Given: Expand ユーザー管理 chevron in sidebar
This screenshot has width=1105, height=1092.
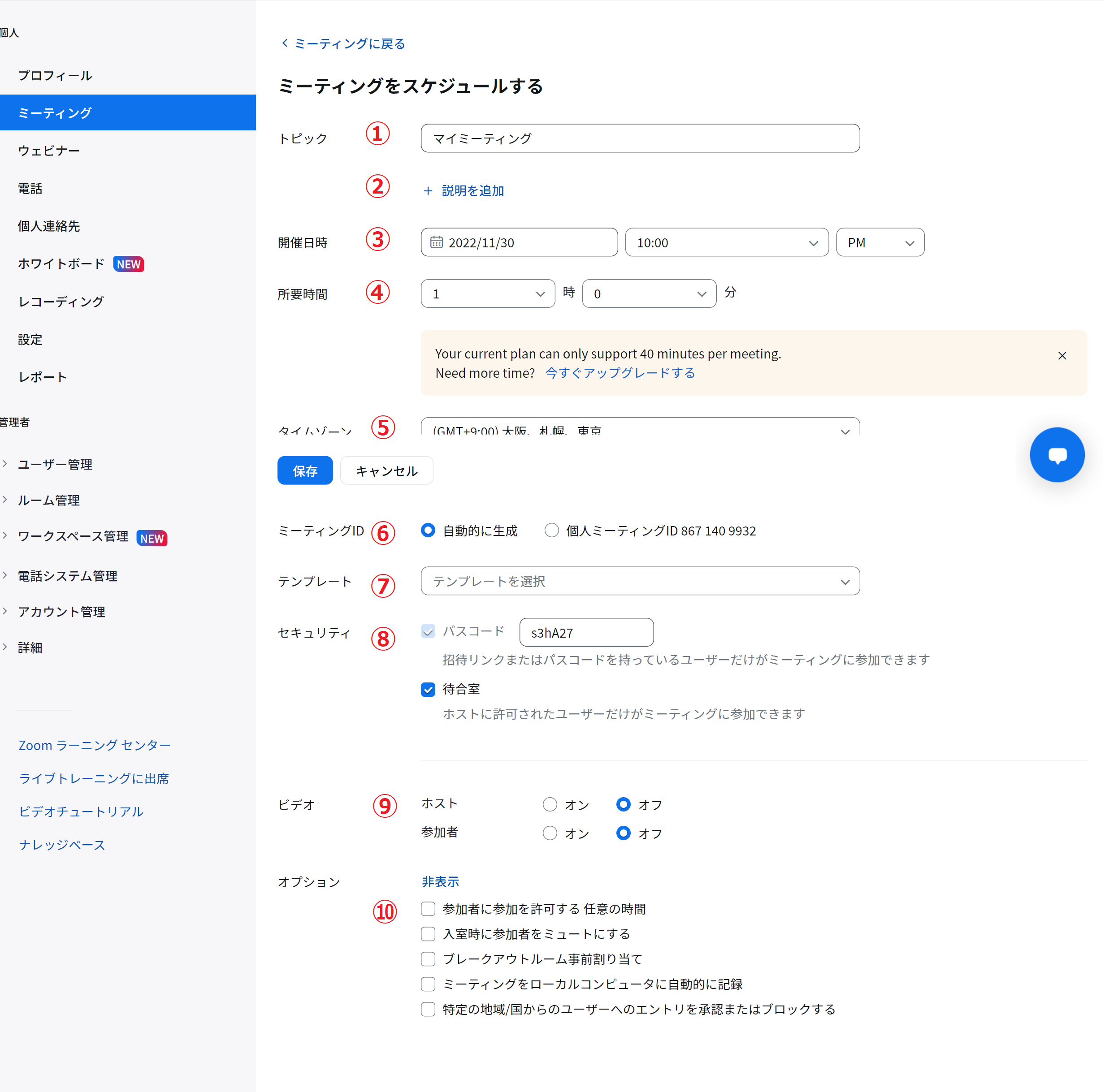Looking at the screenshot, I should 5,464.
